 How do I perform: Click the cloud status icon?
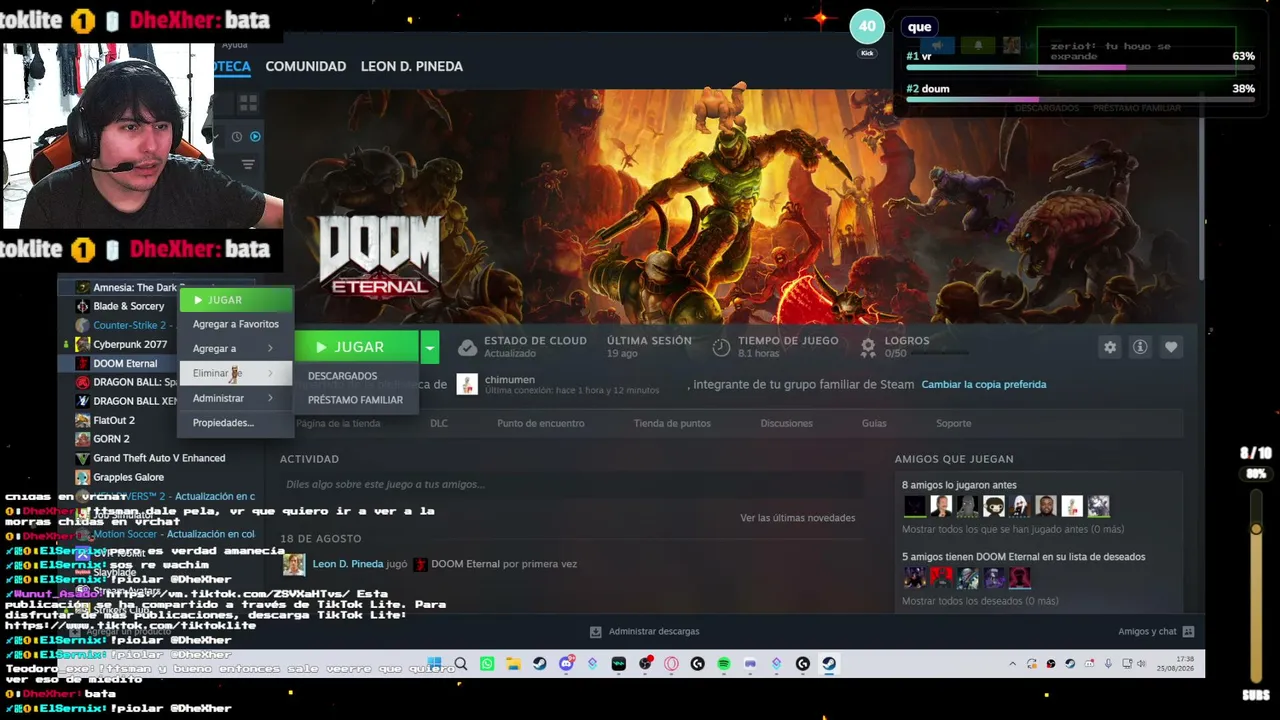point(467,347)
